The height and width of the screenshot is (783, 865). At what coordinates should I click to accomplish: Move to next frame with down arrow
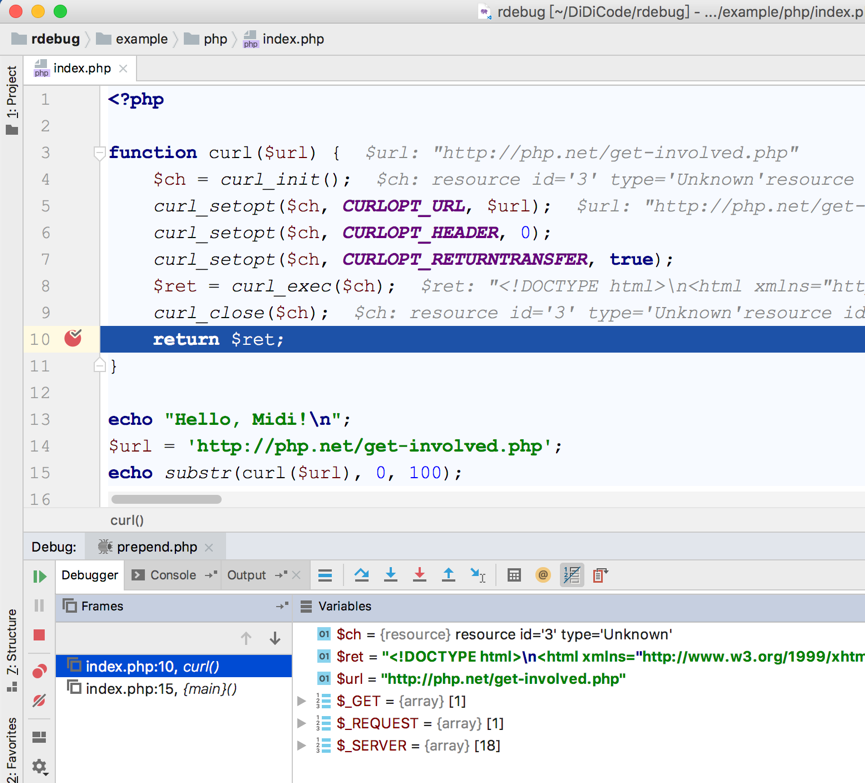(275, 638)
